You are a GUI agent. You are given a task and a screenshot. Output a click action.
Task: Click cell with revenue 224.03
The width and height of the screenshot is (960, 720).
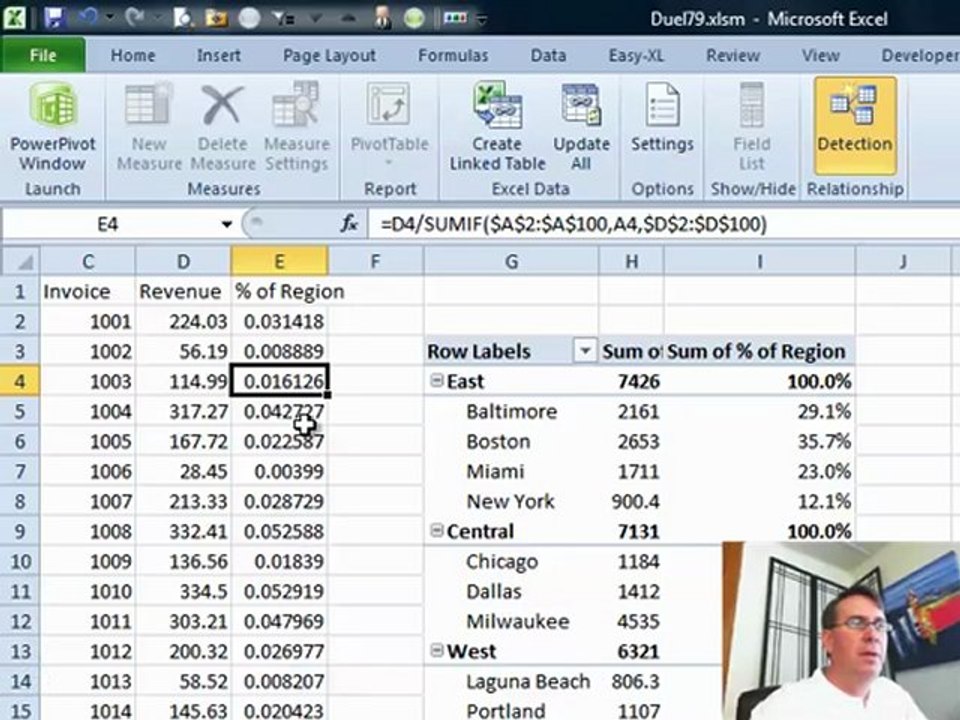183,321
